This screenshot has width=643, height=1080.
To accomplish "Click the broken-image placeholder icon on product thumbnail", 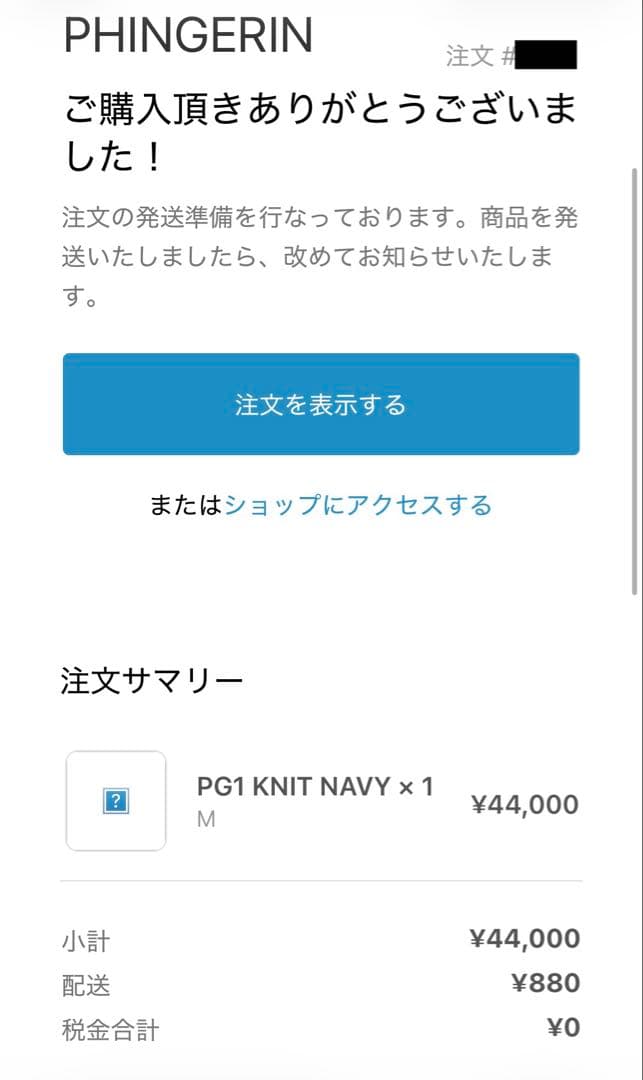I will pyautogui.click(x=115, y=800).
